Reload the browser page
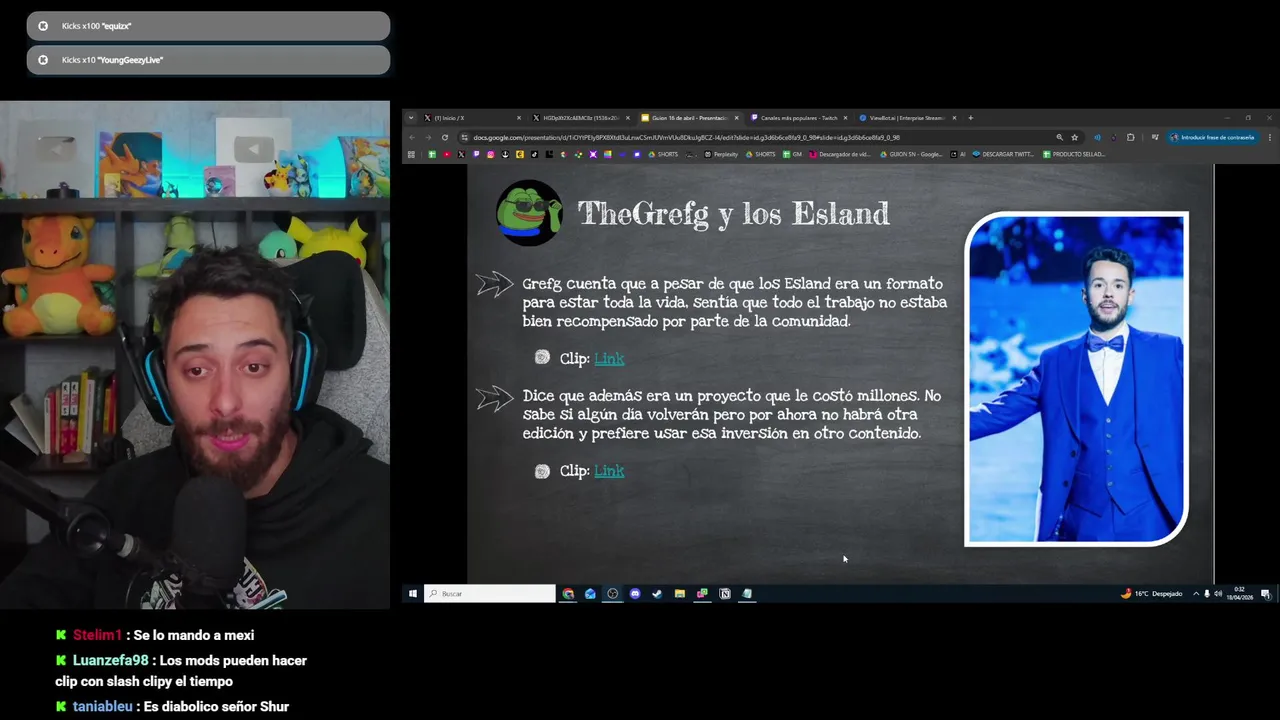This screenshot has height=720, width=1280. [445, 137]
